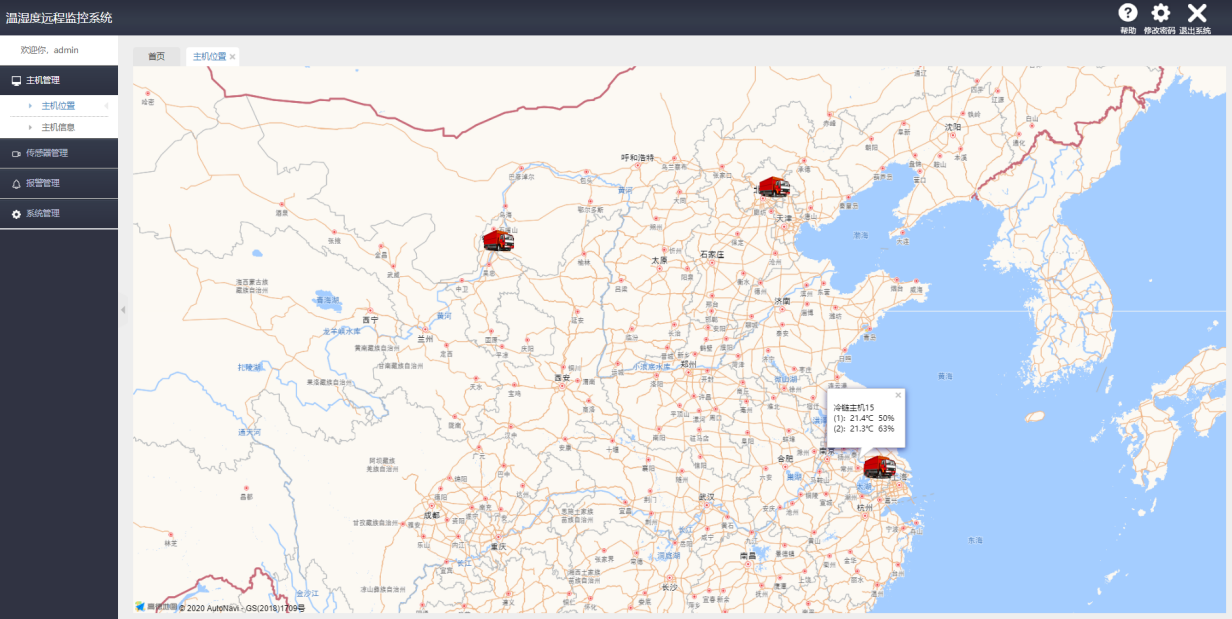Click the truck marker near Shanghai
1232x619 pixels.
click(x=879, y=467)
